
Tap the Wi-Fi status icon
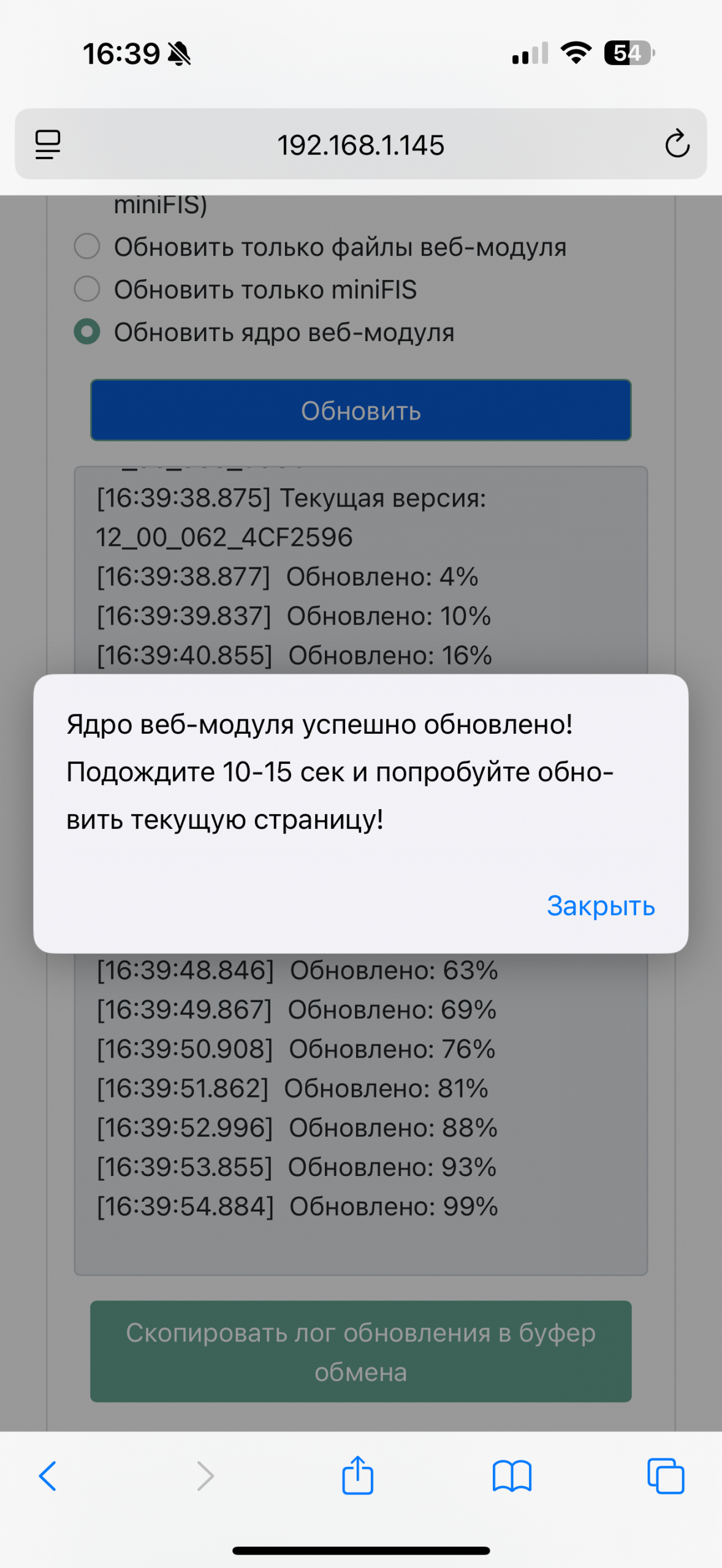coord(576,53)
